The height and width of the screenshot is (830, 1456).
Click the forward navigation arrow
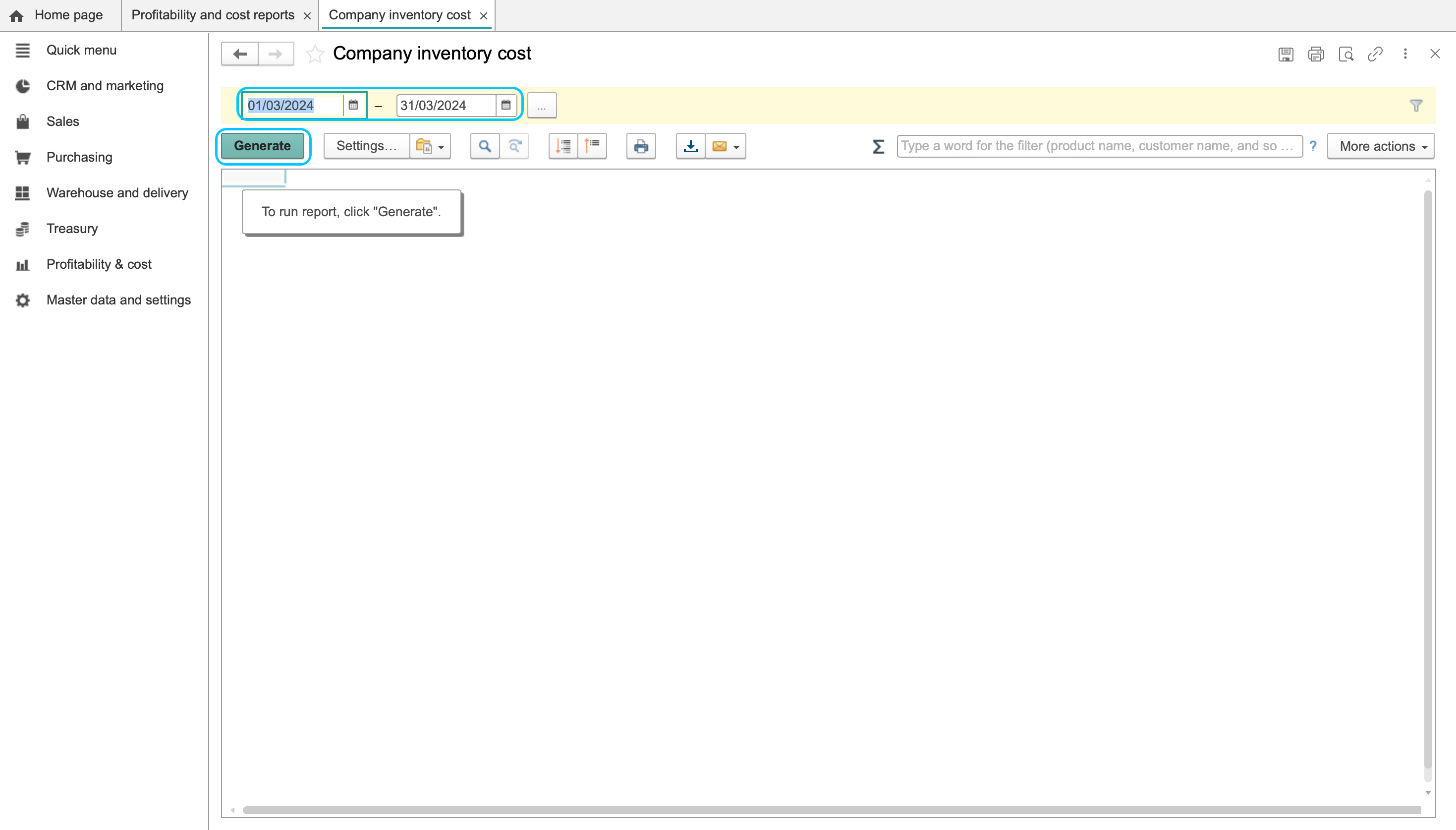(276, 54)
